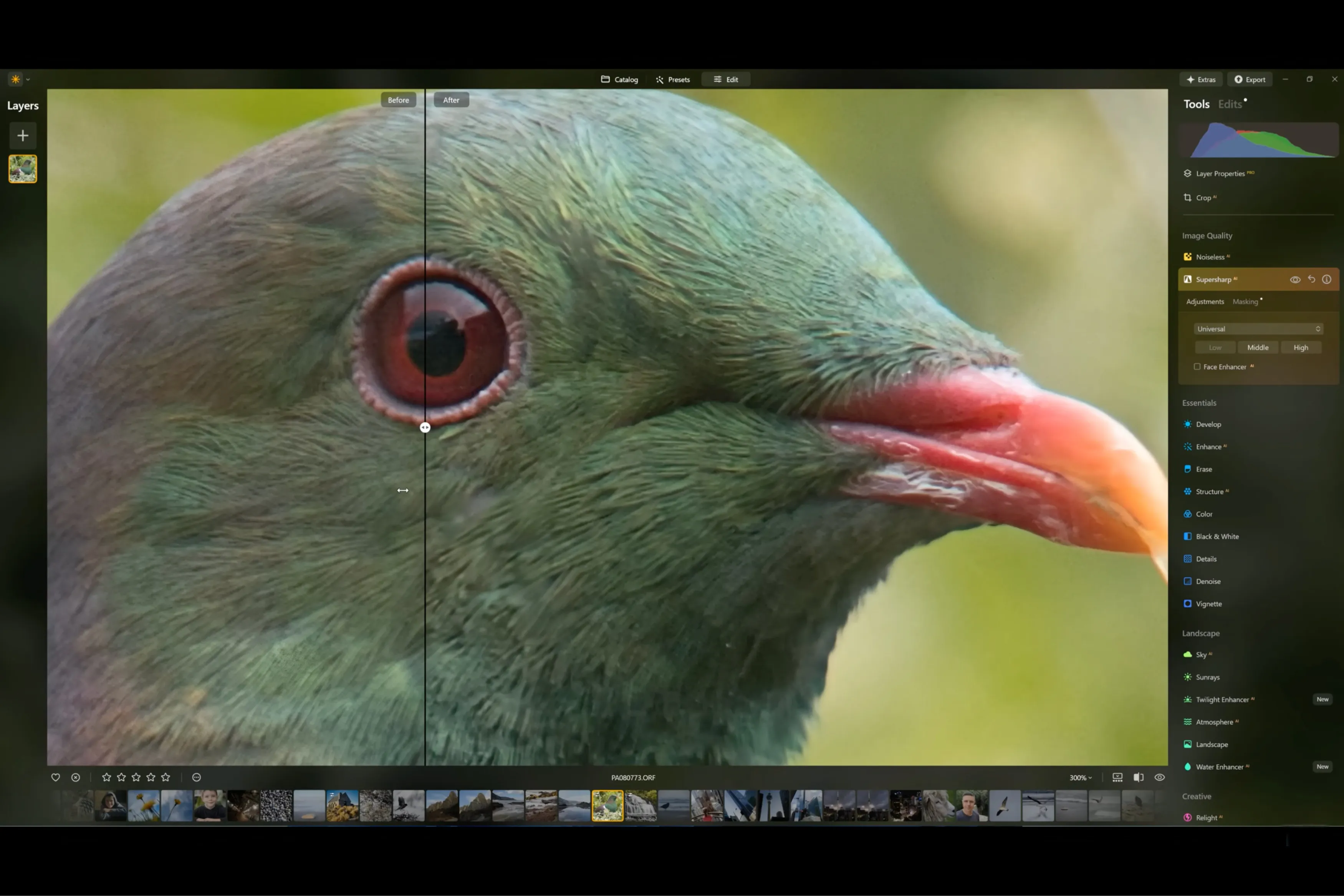Mark photo as favorite with heart icon
Image resolution: width=1344 pixels, height=896 pixels.
pos(55,777)
